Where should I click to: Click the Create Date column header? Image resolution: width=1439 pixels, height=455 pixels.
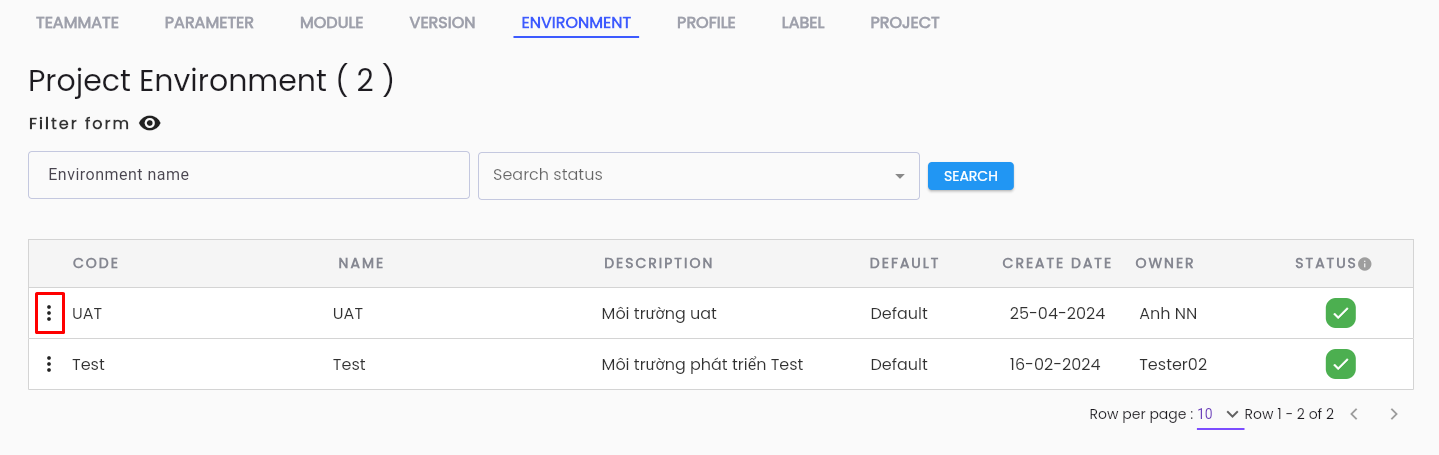(1057, 264)
